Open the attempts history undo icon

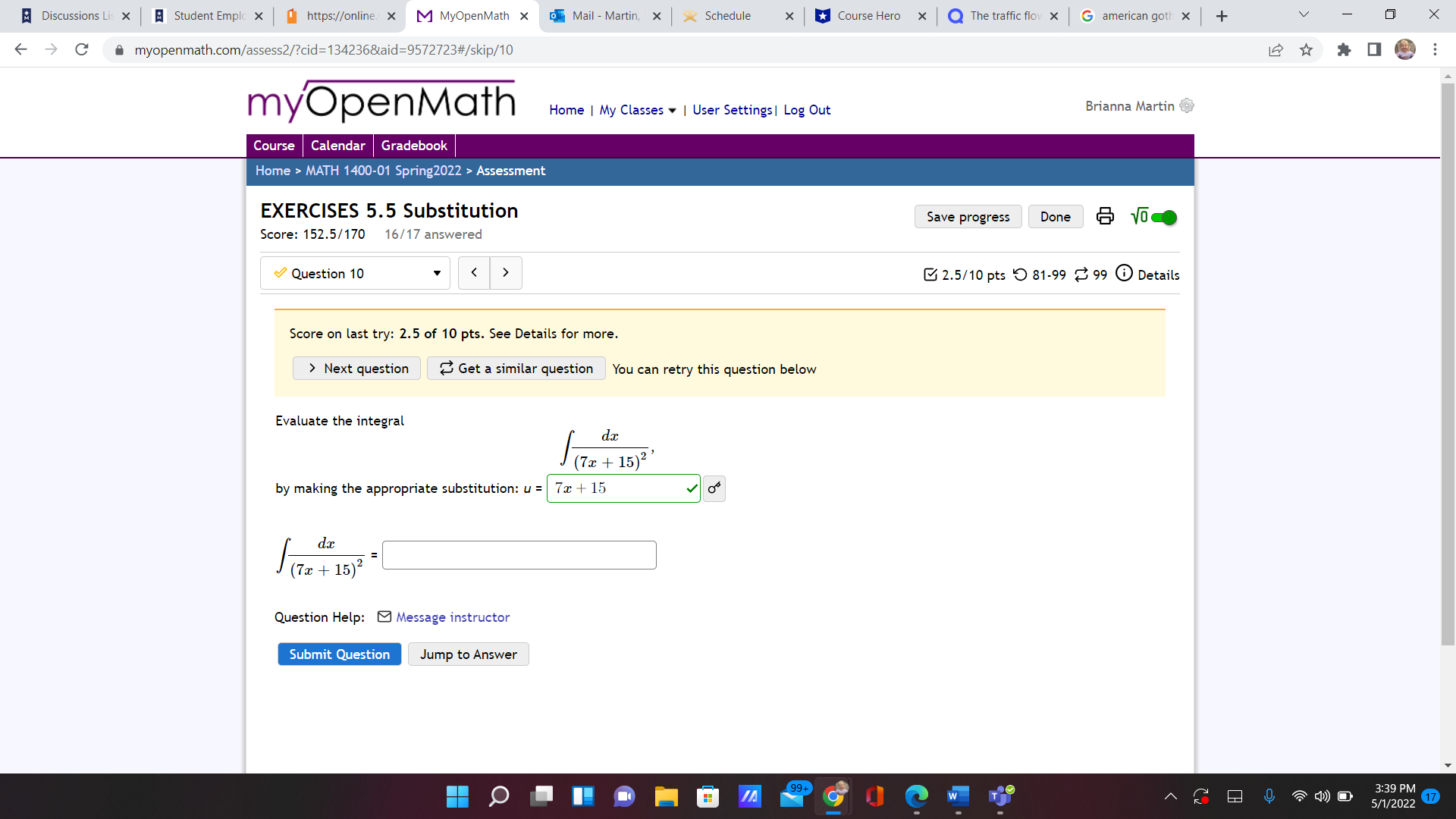pos(1020,275)
